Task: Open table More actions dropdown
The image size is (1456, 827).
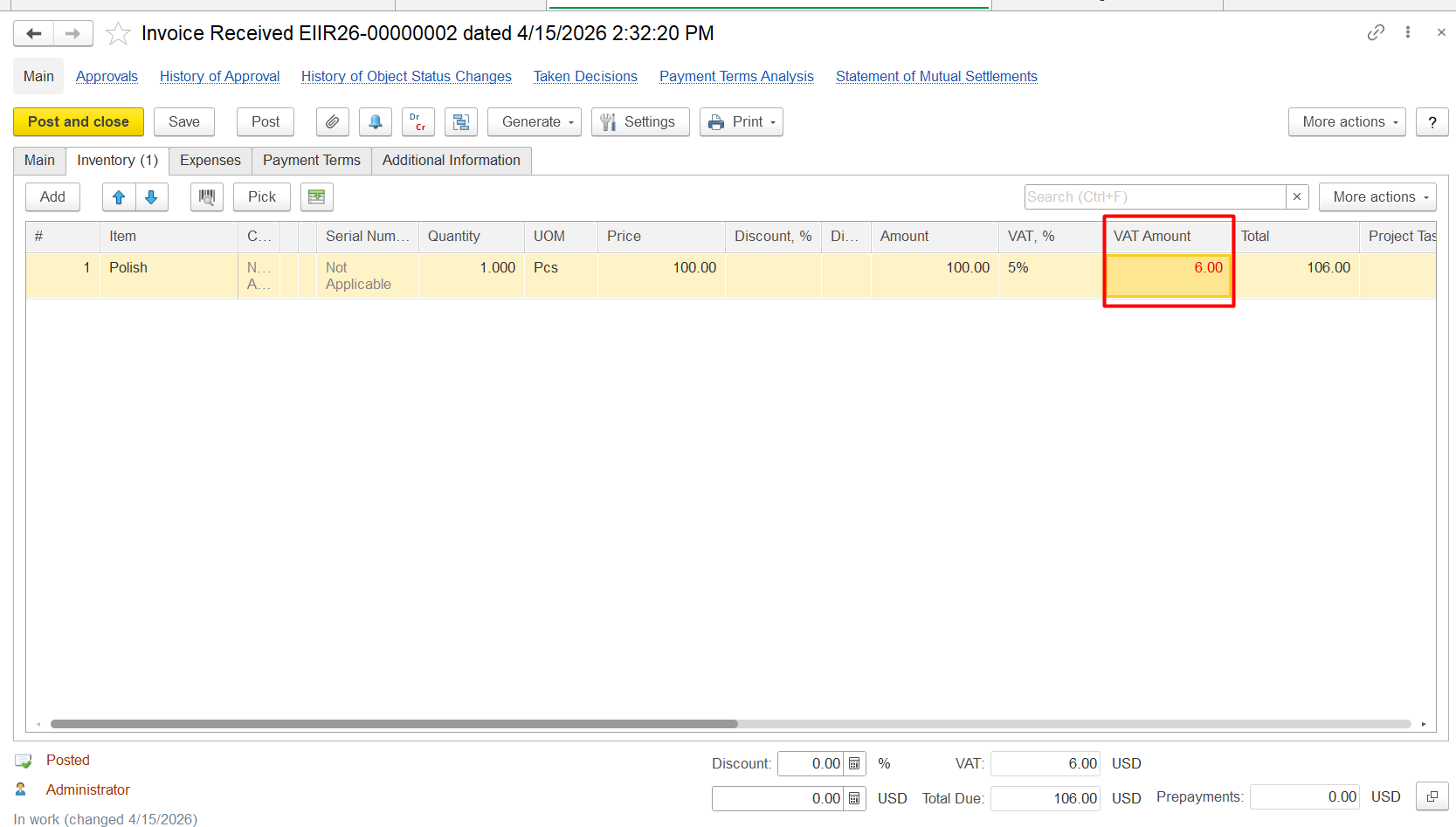Action: (x=1377, y=197)
